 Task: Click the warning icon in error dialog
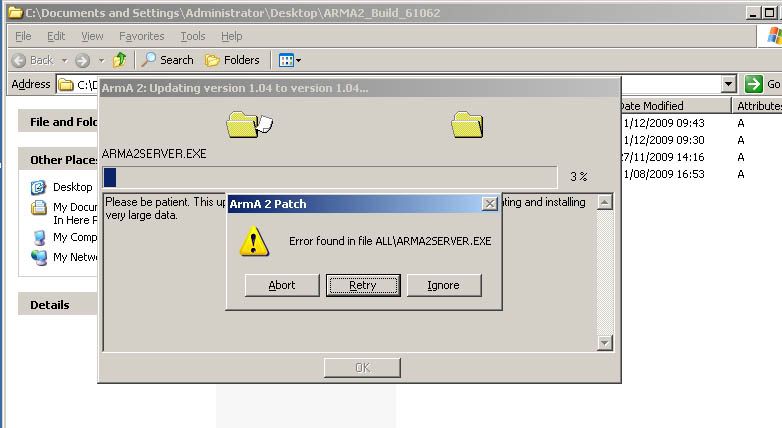click(254, 241)
